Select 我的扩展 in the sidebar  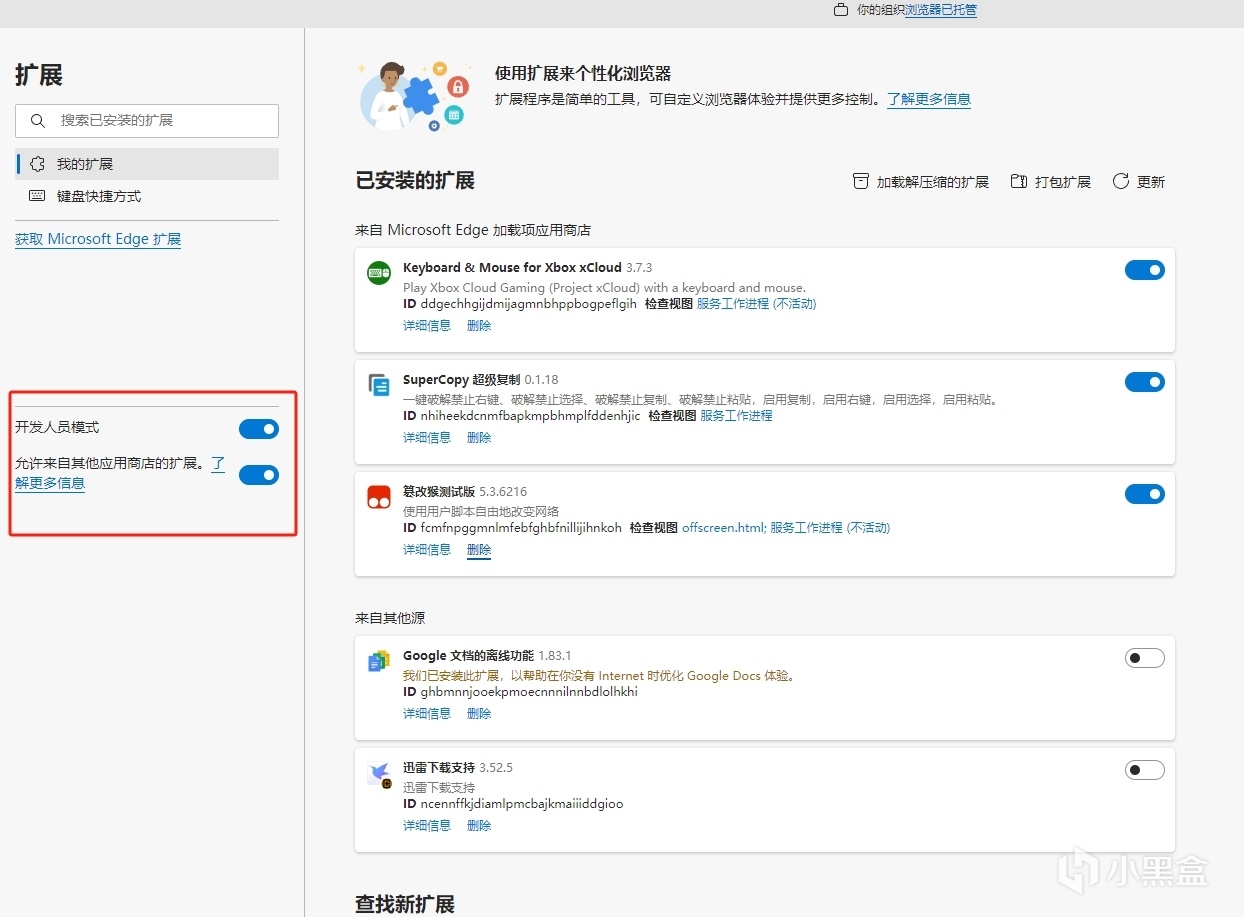(147, 164)
